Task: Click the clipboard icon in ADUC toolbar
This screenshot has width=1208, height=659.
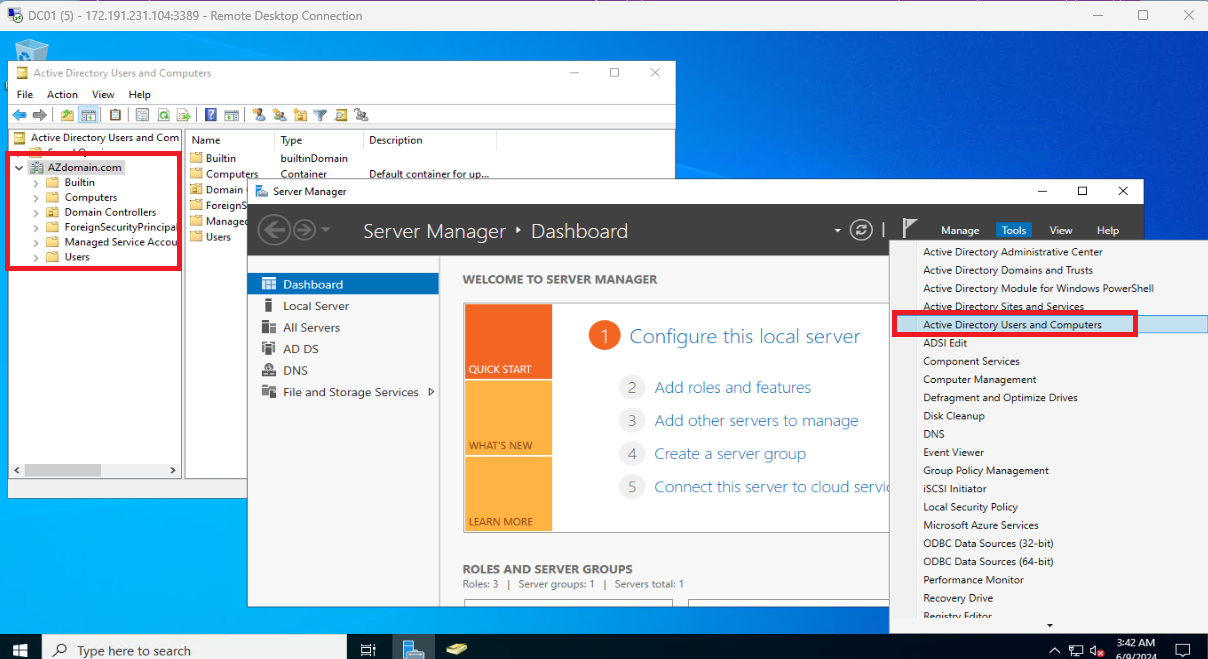Action: [115, 115]
